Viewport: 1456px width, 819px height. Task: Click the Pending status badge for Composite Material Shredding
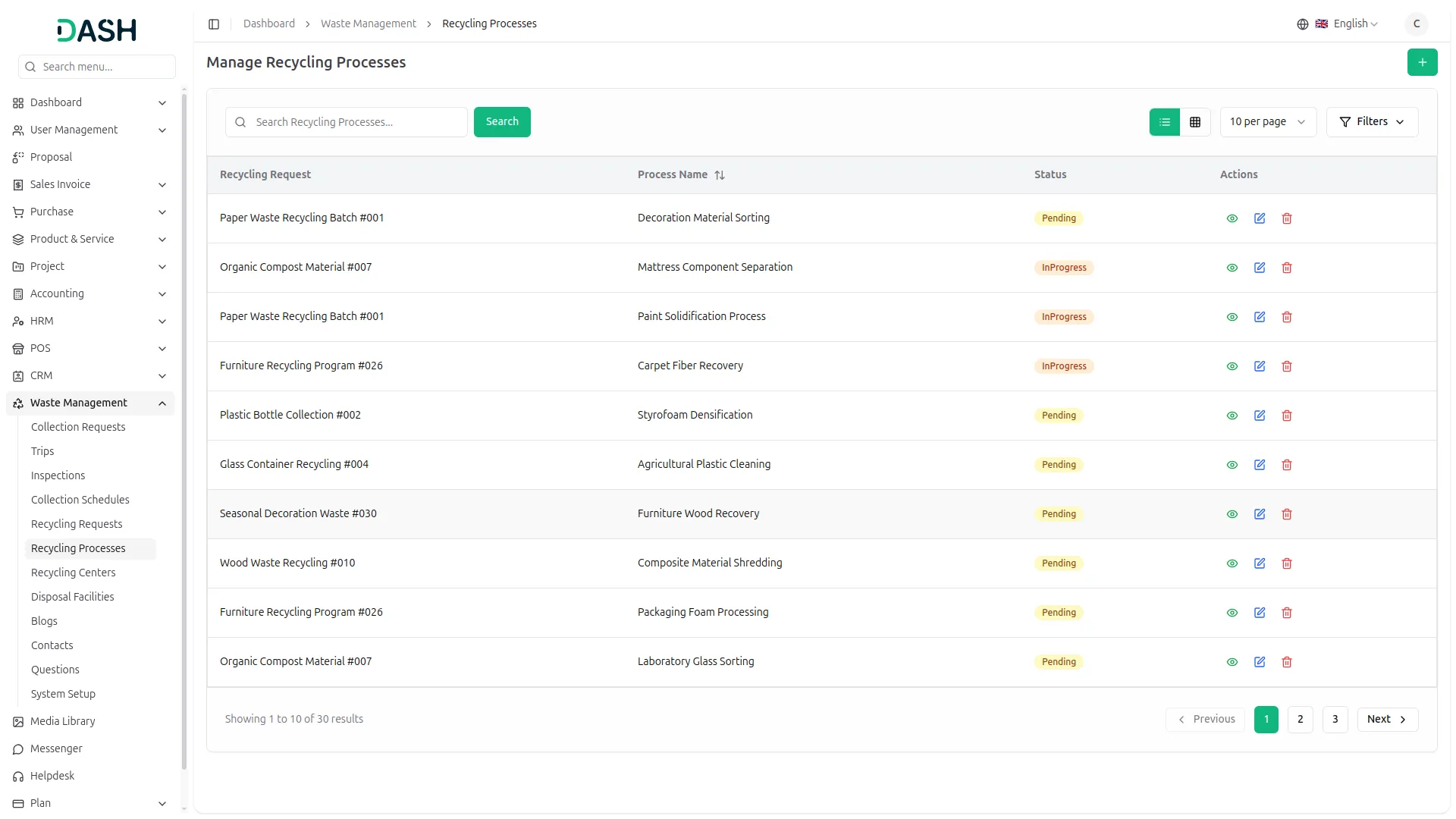(1058, 563)
